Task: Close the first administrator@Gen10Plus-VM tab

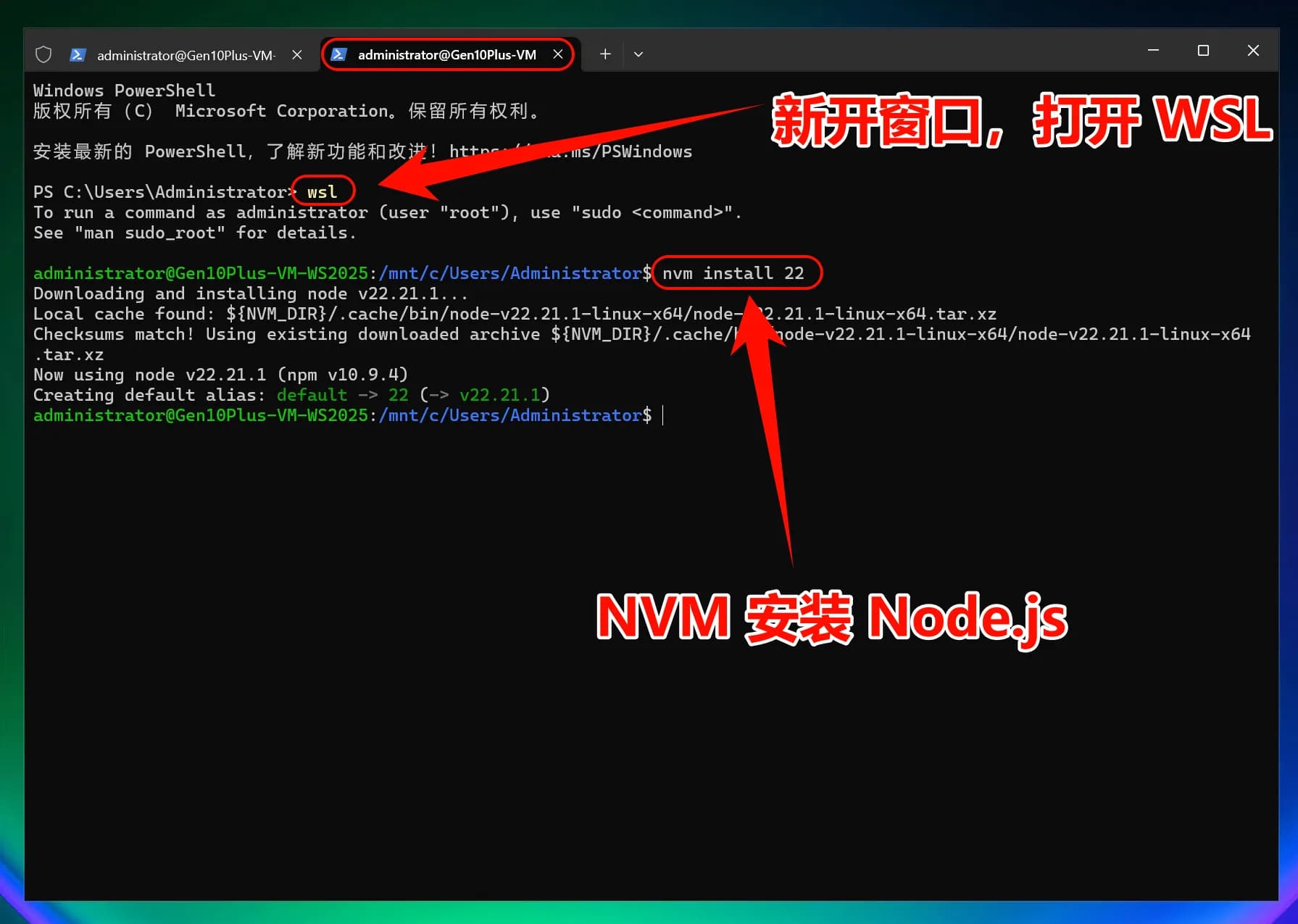Action: [x=297, y=55]
